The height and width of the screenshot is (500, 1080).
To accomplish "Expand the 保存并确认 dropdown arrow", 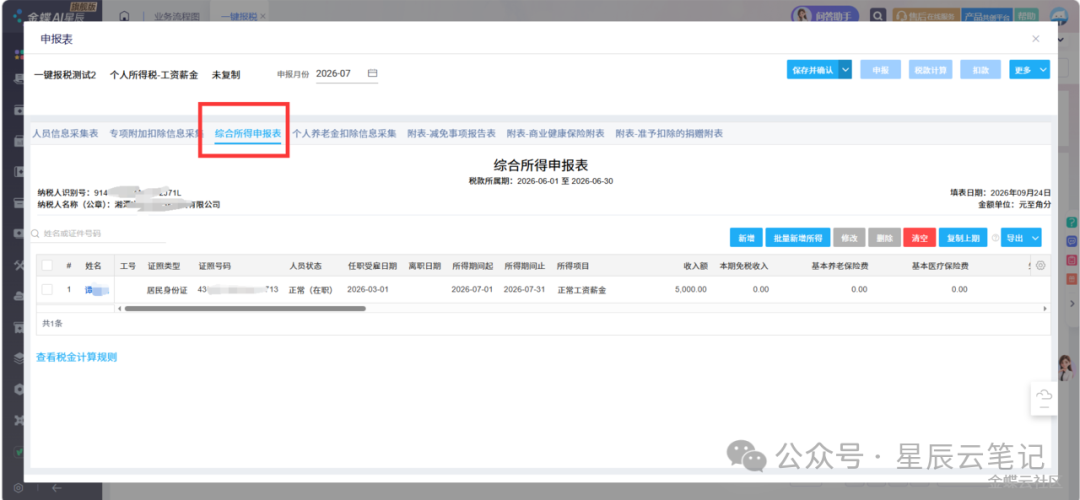I will (845, 70).
